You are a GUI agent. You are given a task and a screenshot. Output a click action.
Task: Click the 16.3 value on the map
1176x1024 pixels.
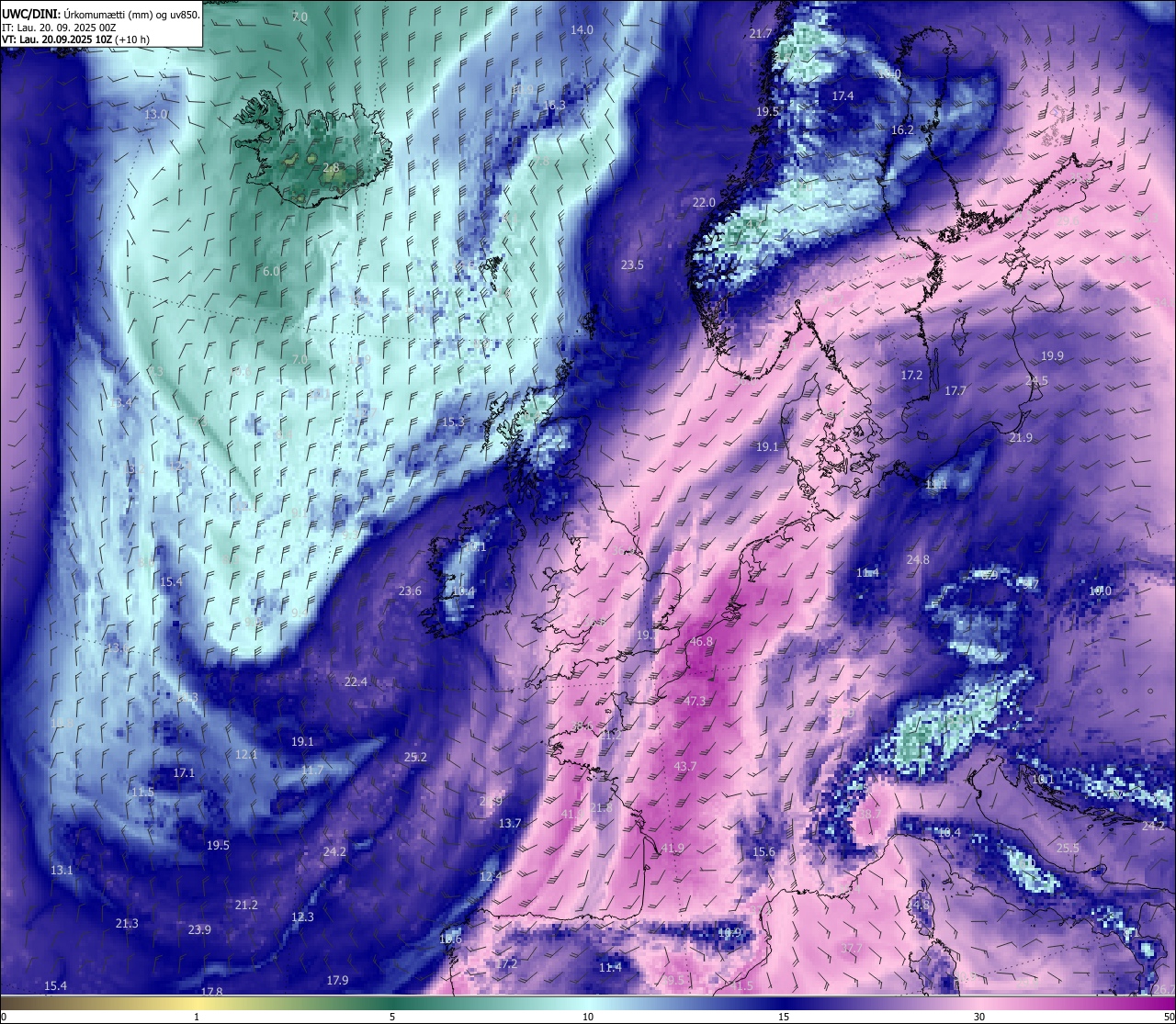[x=554, y=105]
